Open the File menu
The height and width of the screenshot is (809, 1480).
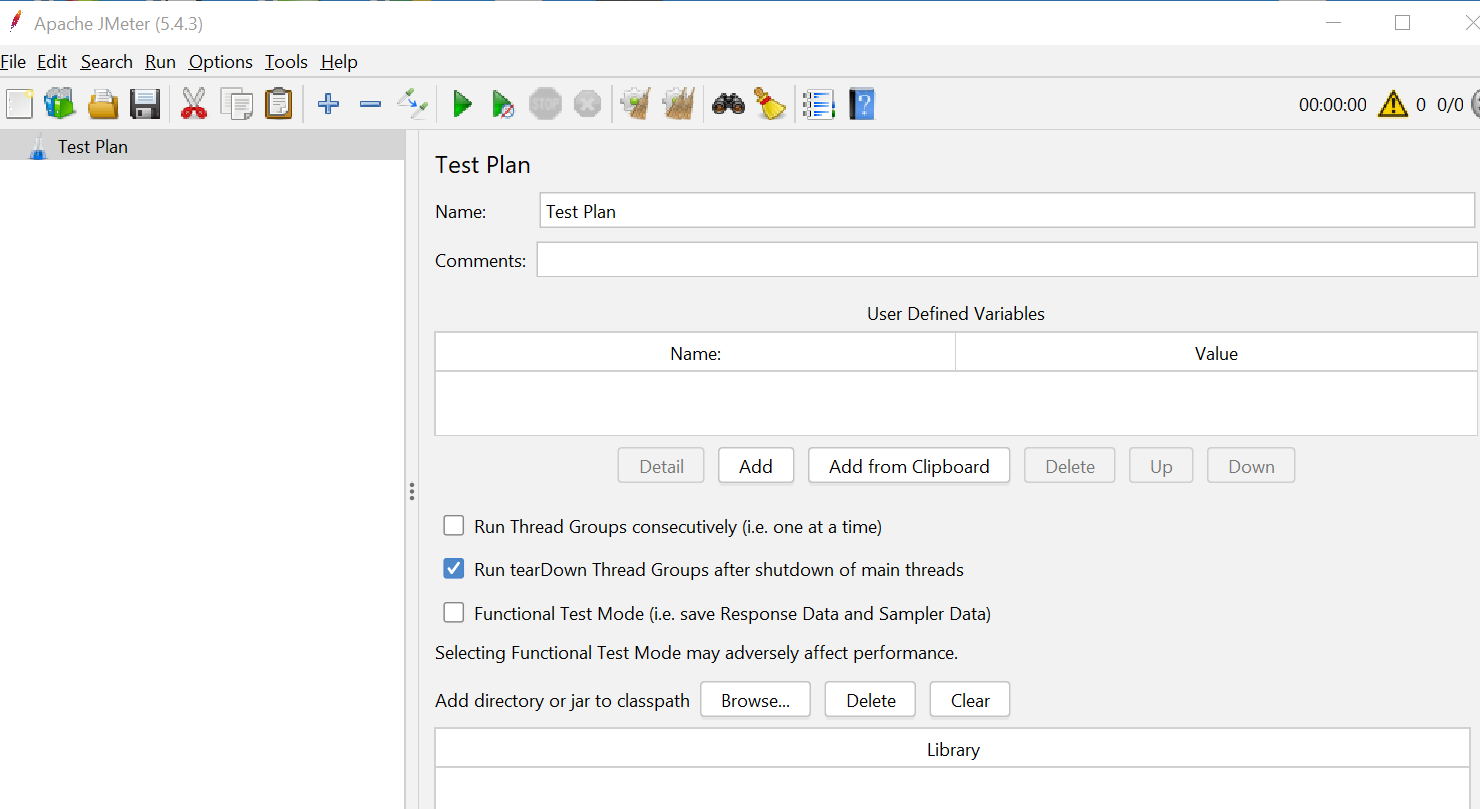13,62
